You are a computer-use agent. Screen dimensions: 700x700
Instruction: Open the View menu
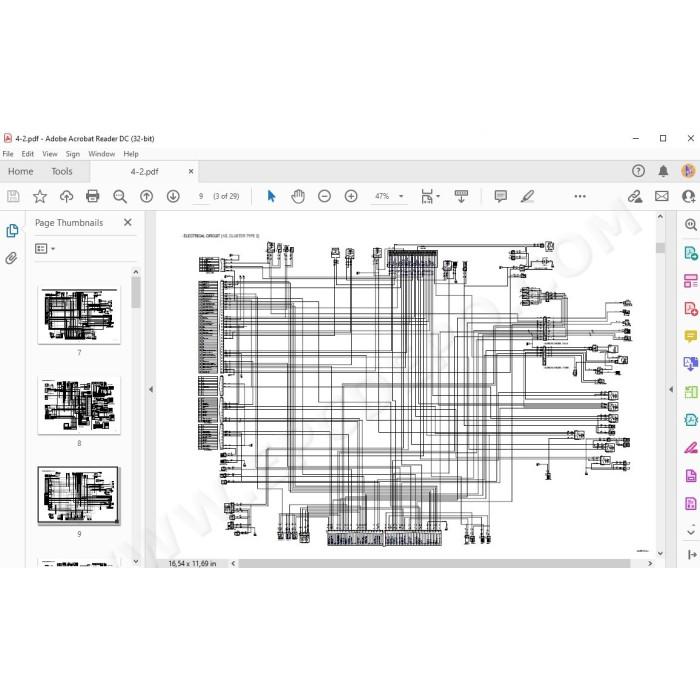50,154
